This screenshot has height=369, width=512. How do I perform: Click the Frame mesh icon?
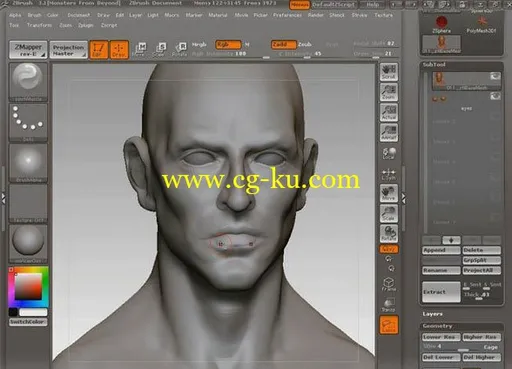pos(389,284)
